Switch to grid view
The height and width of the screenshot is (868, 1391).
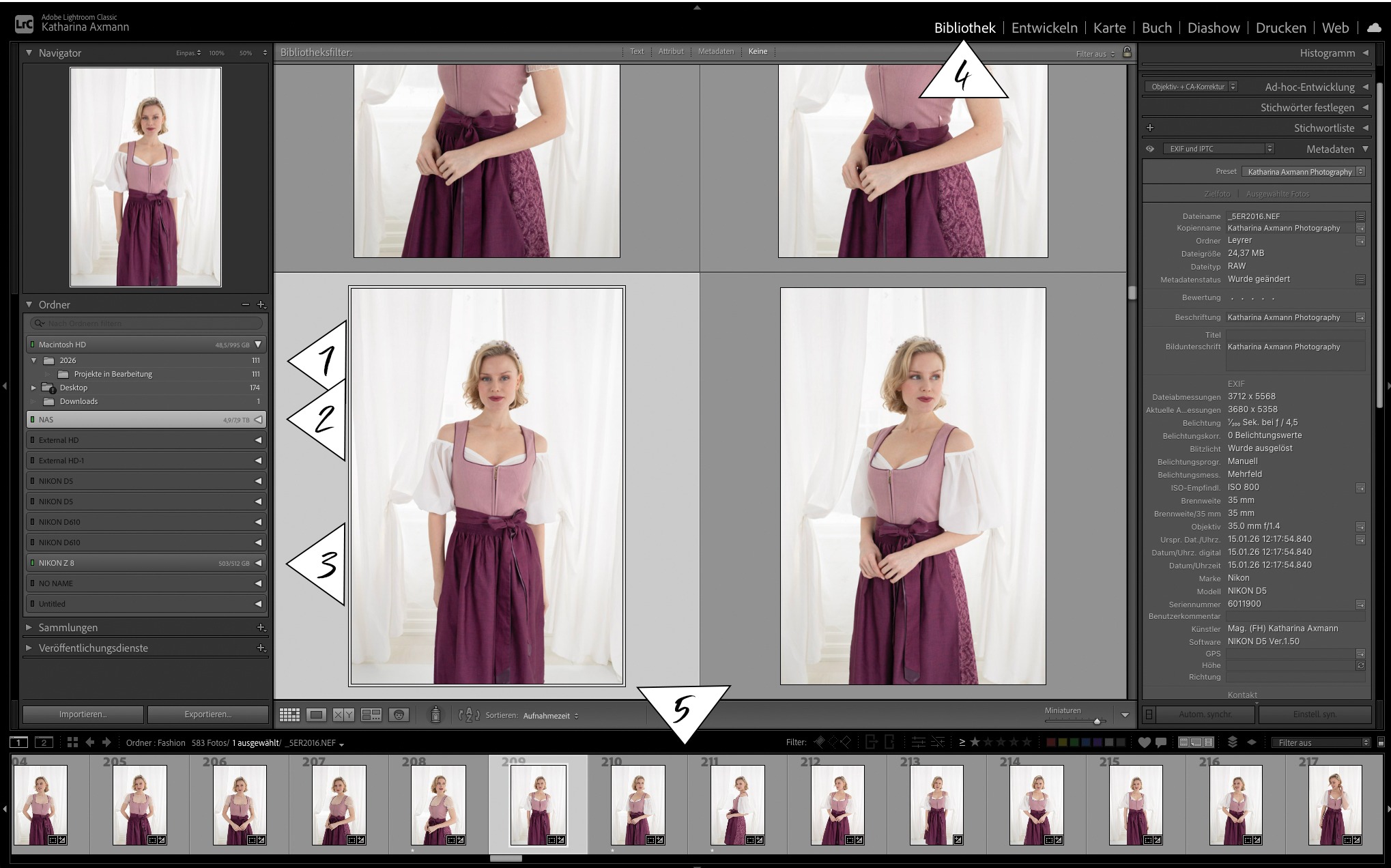click(289, 714)
